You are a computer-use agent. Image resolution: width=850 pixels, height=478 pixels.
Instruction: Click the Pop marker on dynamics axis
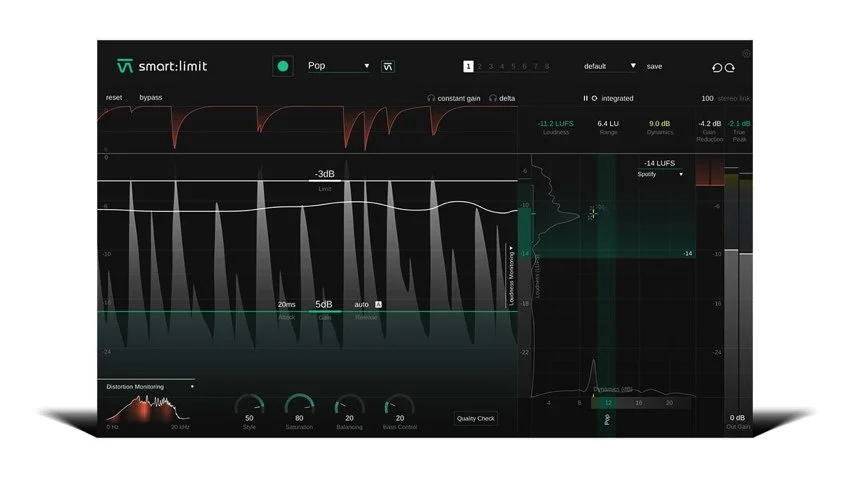tap(607, 419)
